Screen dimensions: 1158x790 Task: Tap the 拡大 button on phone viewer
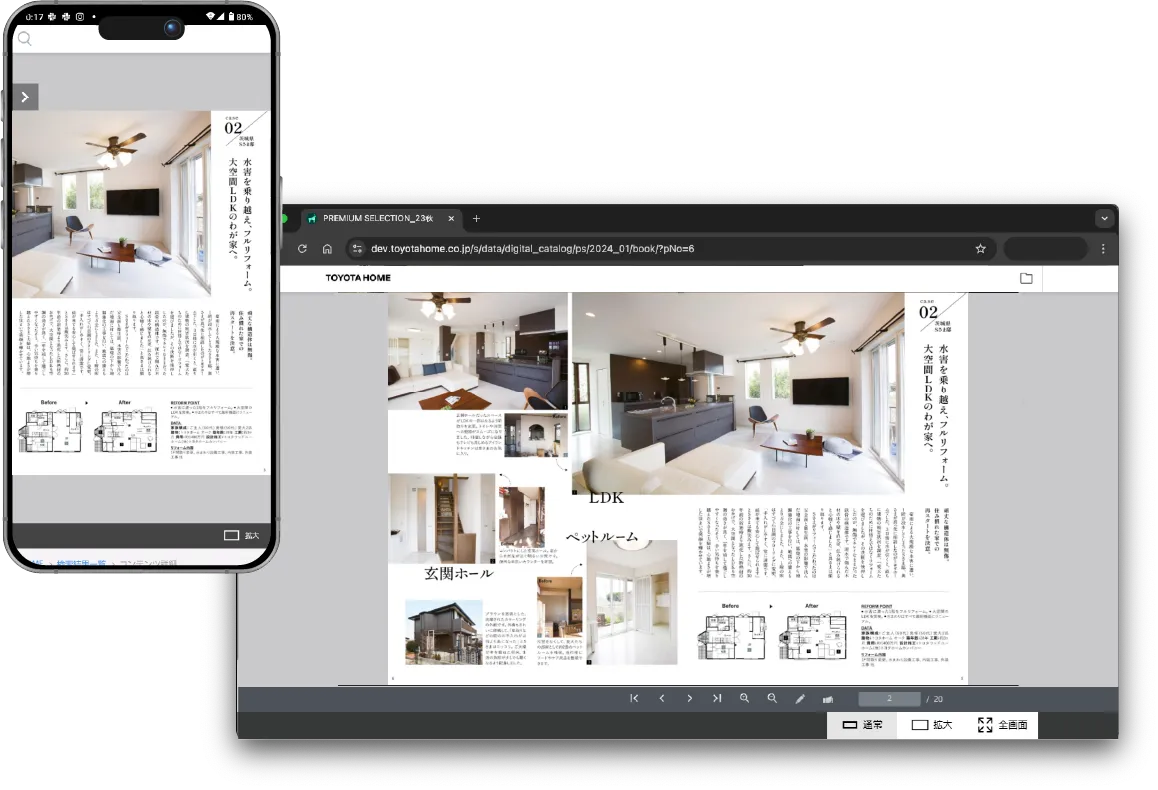(x=242, y=536)
